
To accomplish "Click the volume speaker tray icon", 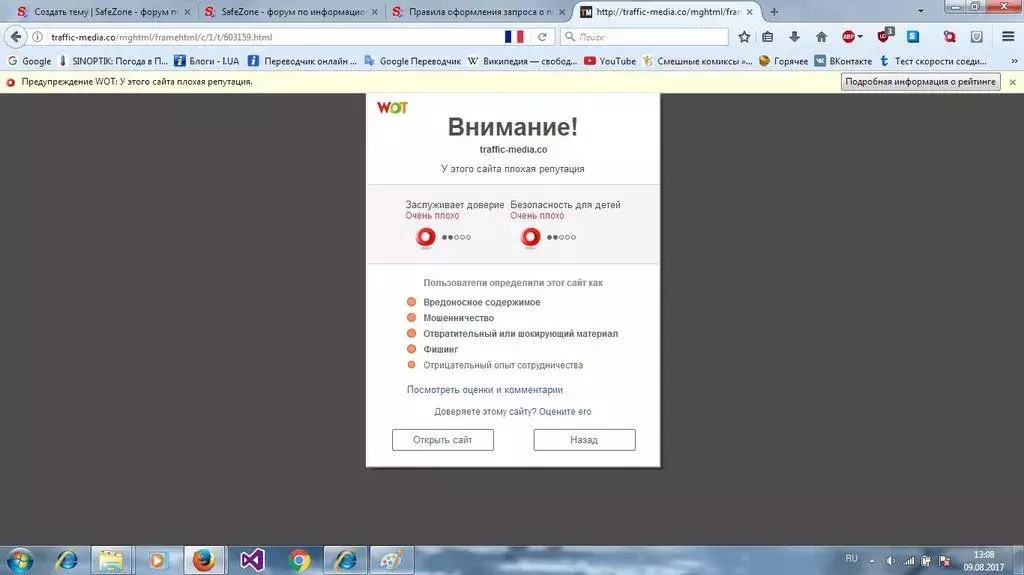I will 891,561.
